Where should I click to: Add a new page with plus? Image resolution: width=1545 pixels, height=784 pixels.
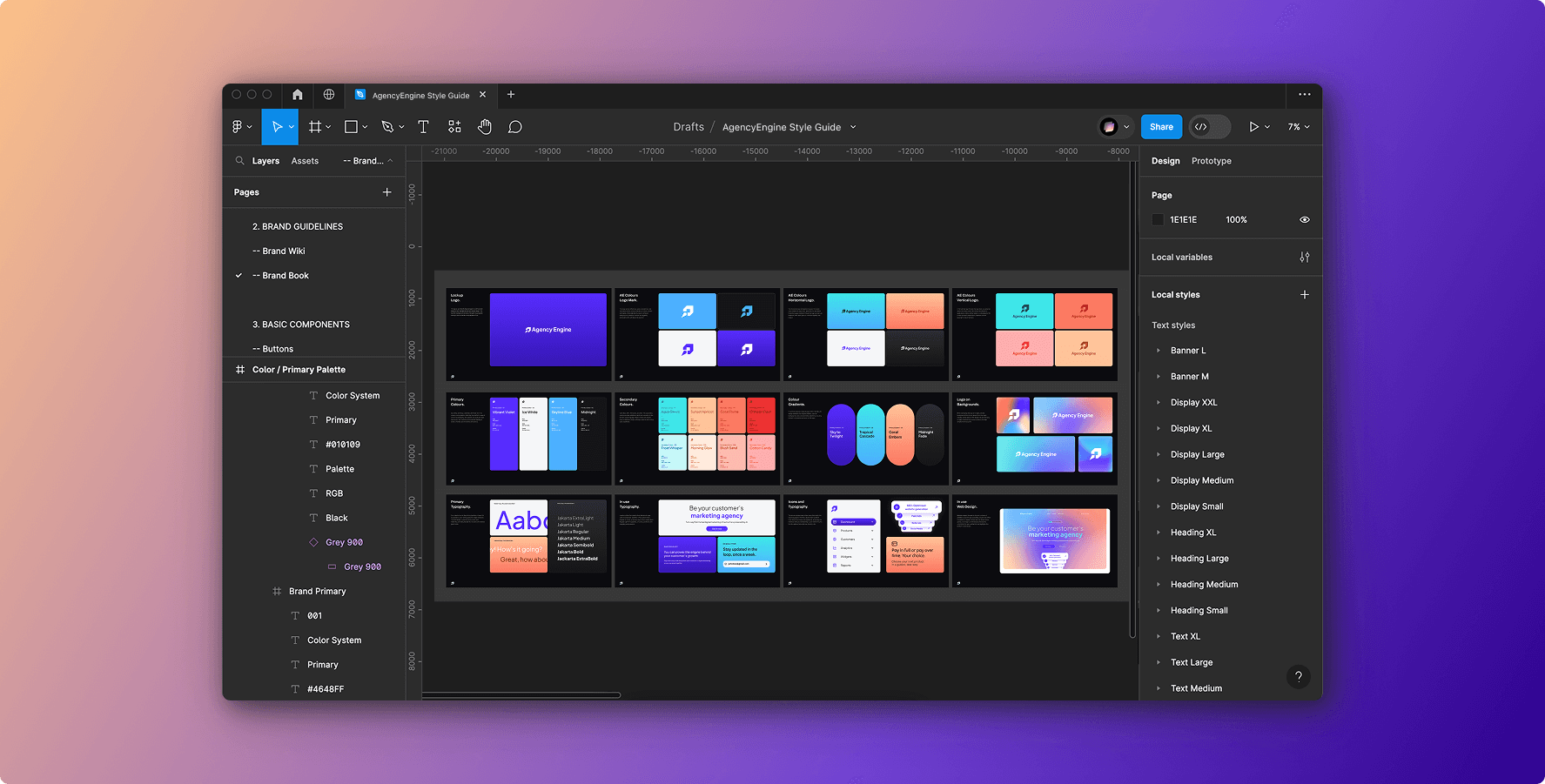coord(387,192)
